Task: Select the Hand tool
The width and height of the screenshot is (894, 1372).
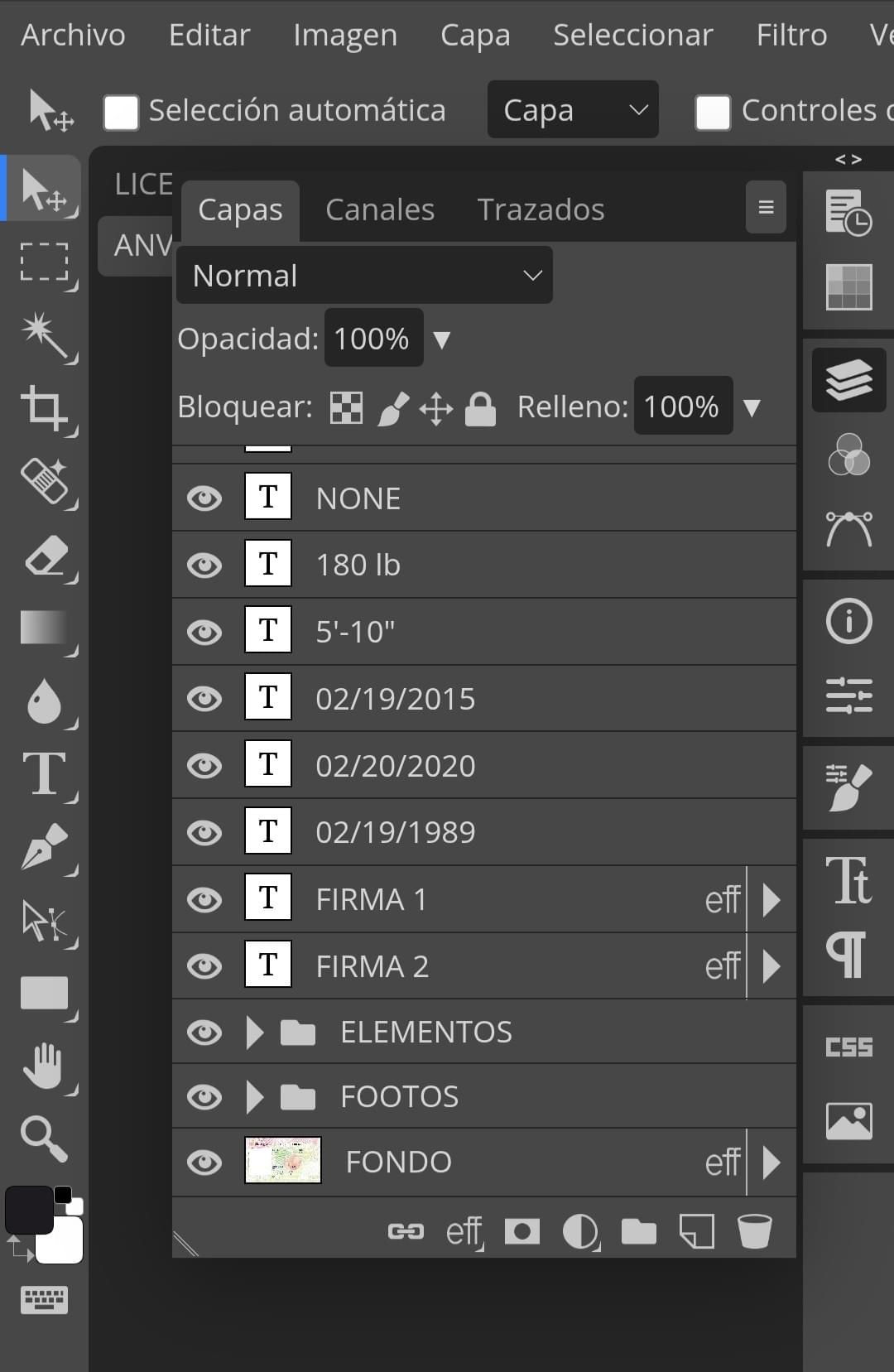Action: [45, 1066]
